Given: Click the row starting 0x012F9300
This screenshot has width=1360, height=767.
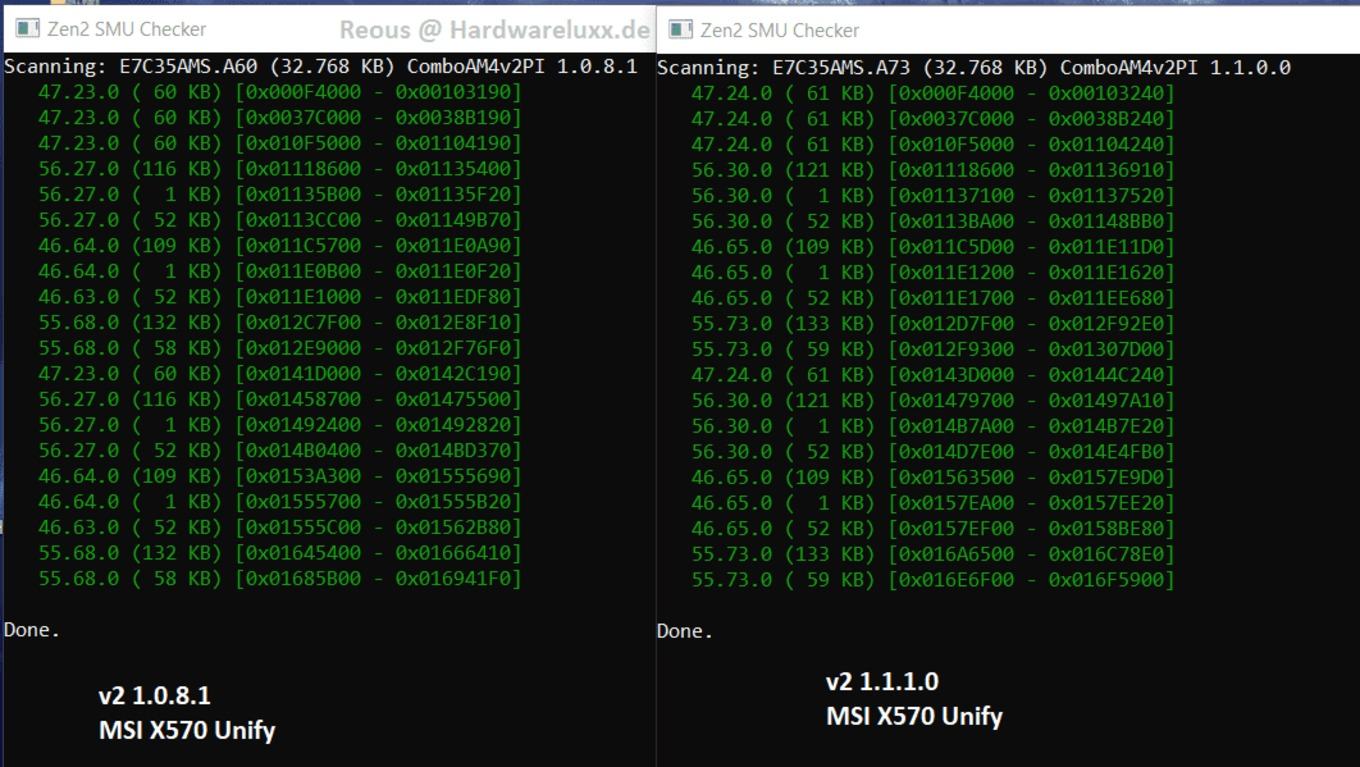Looking at the screenshot, I should point(933,349).
